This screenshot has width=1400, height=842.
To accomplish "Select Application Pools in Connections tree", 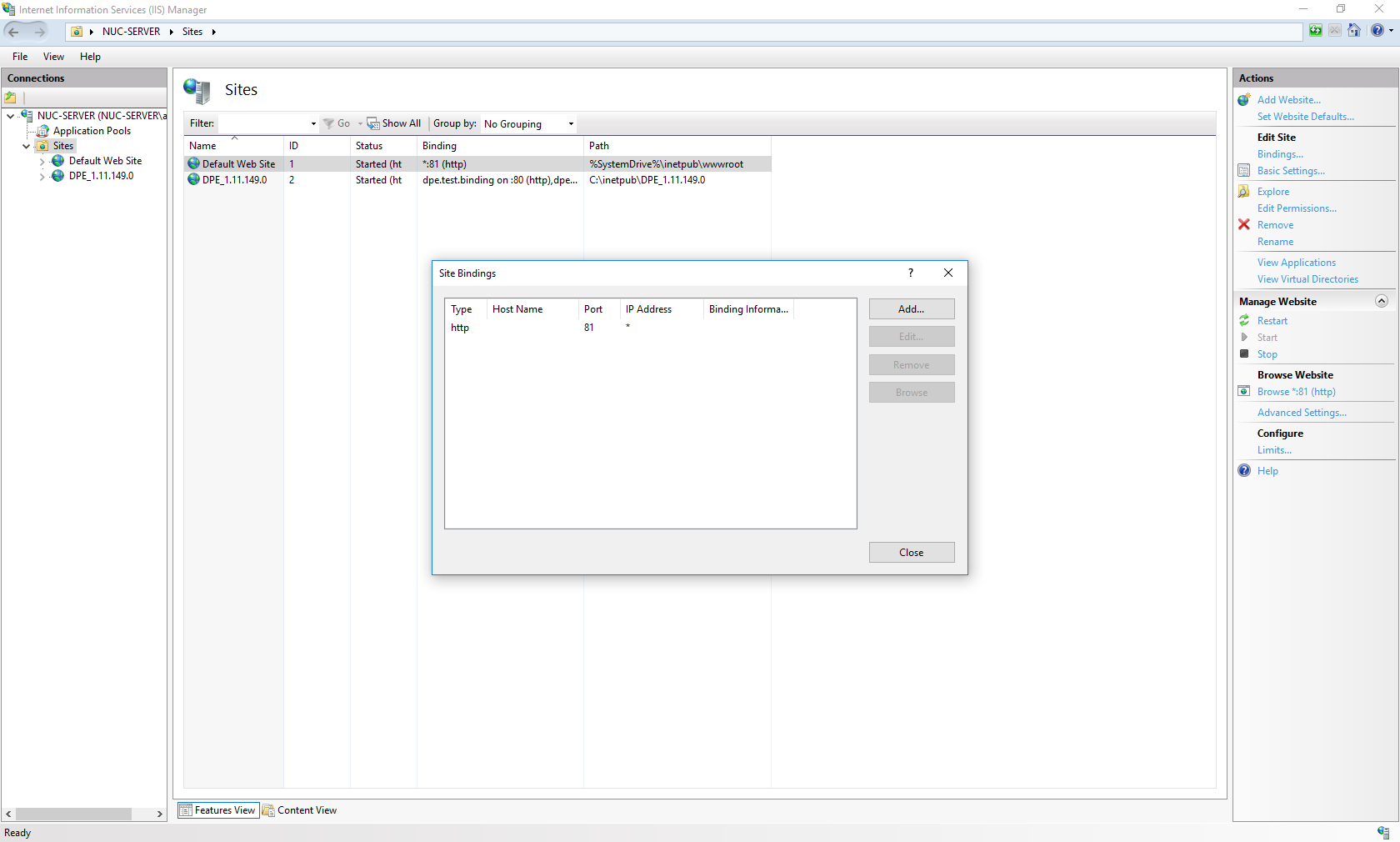I will (92, 131).
